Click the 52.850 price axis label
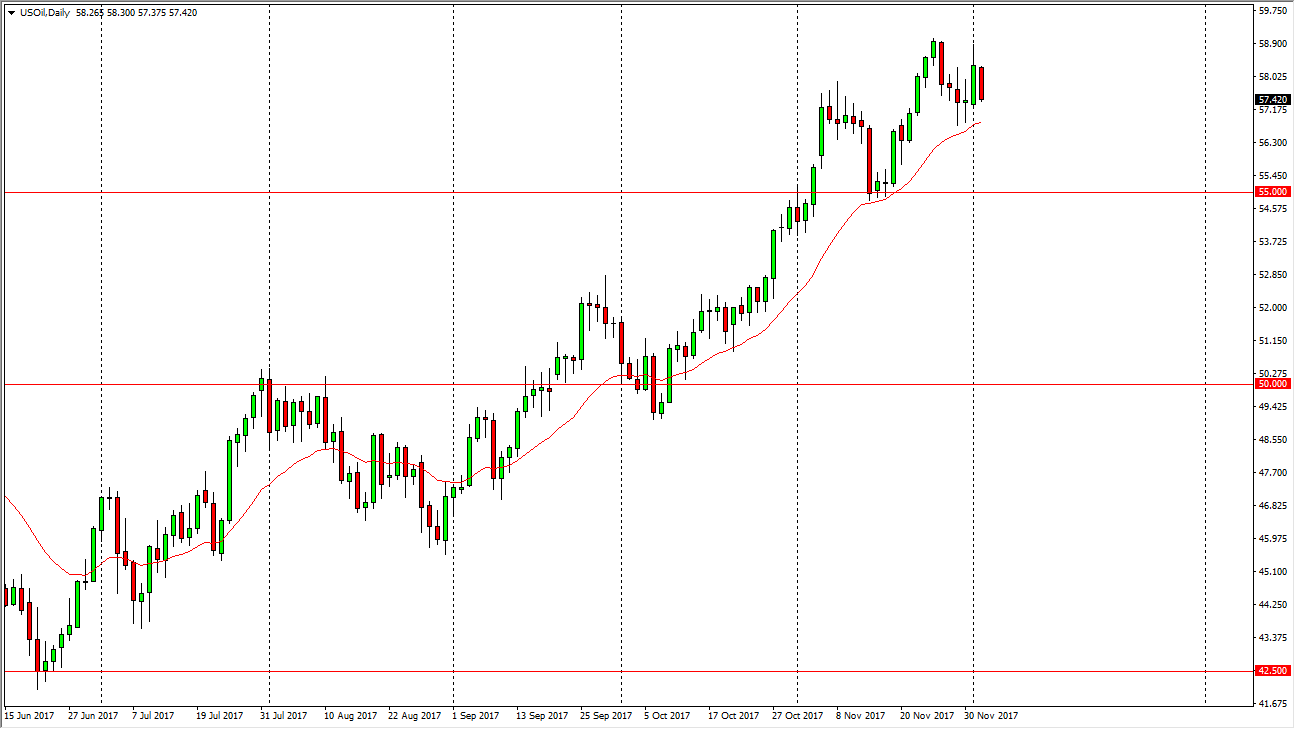The height and width of the screenshot is (729, 1295). pos(1272,275)
